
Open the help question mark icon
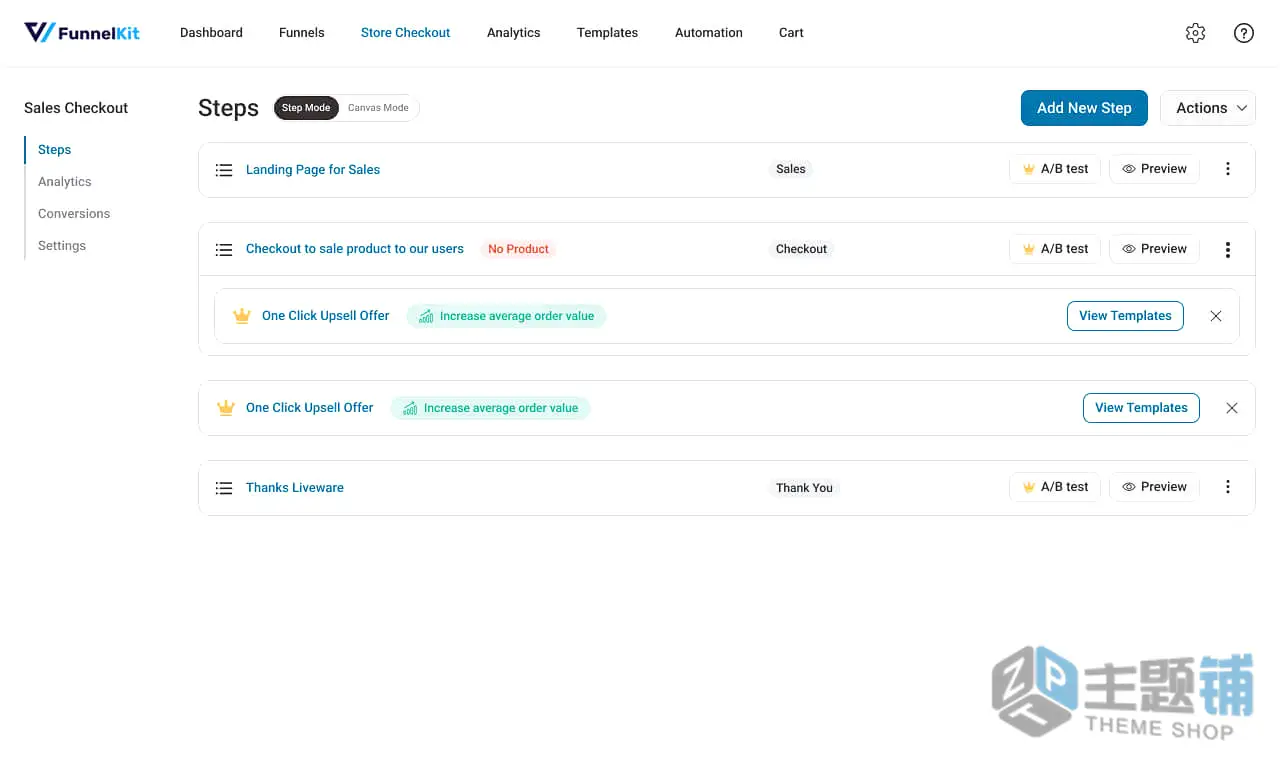[x=1244, y=33]
